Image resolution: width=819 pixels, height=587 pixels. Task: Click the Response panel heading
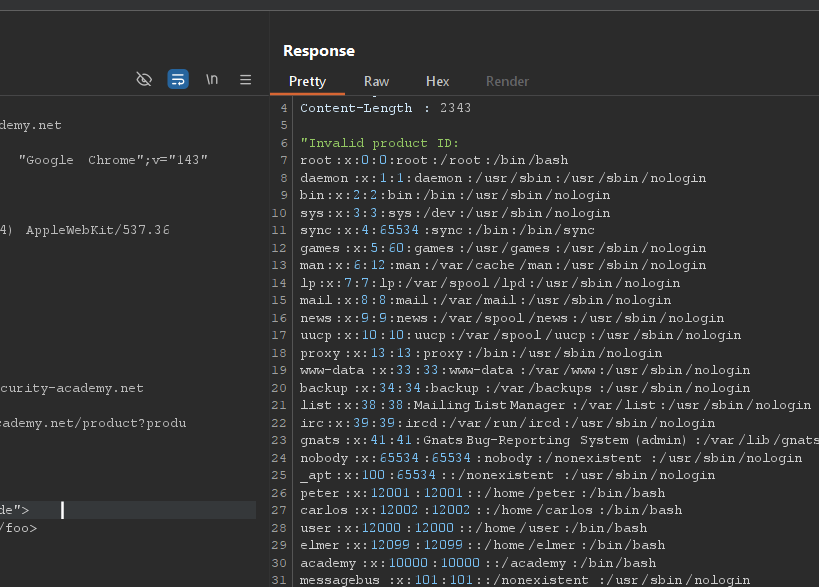click(318, 51)
